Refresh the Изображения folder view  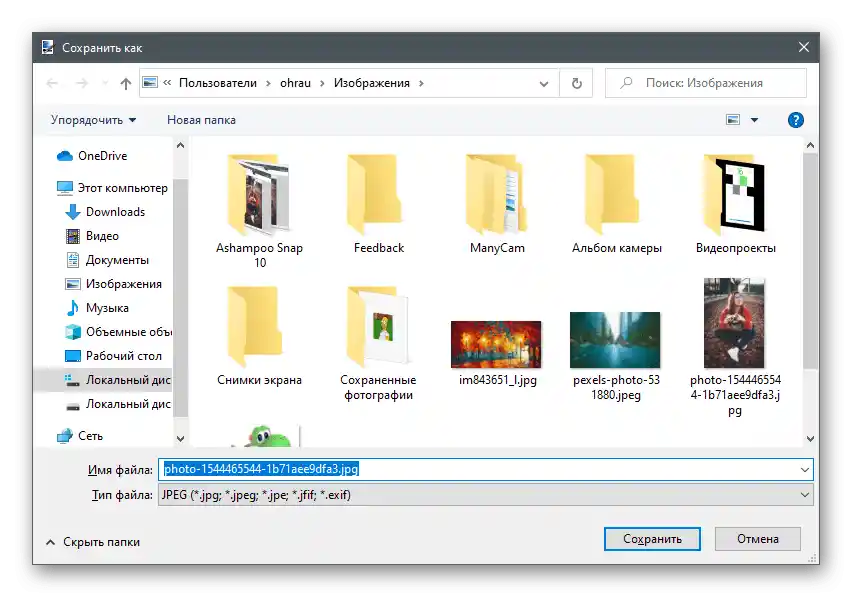pyautogui.click(x=577, y=83)
